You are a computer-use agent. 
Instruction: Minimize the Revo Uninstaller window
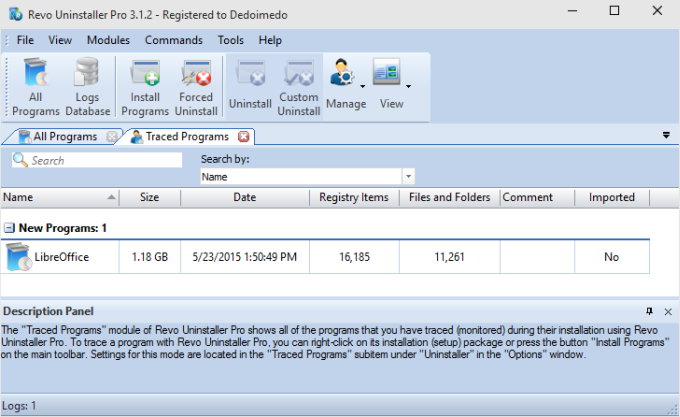pyautogui.click(x=572, y=11)
